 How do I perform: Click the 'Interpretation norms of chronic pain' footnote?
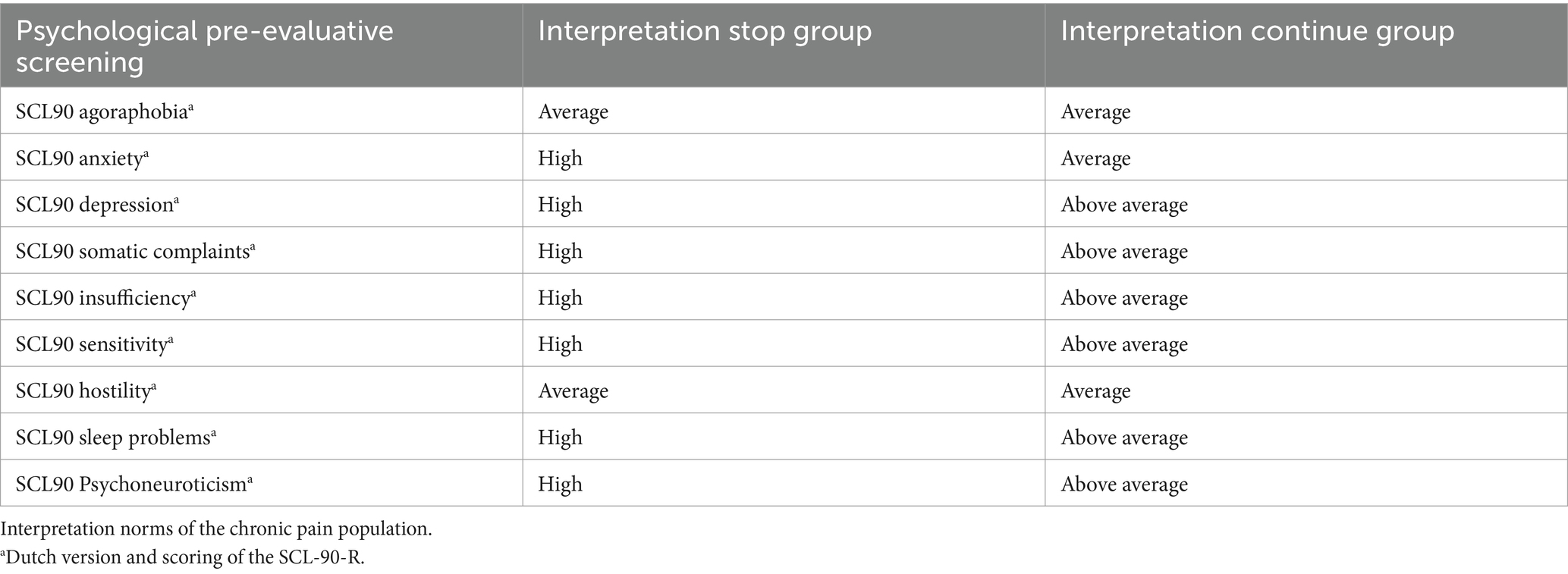216,529
